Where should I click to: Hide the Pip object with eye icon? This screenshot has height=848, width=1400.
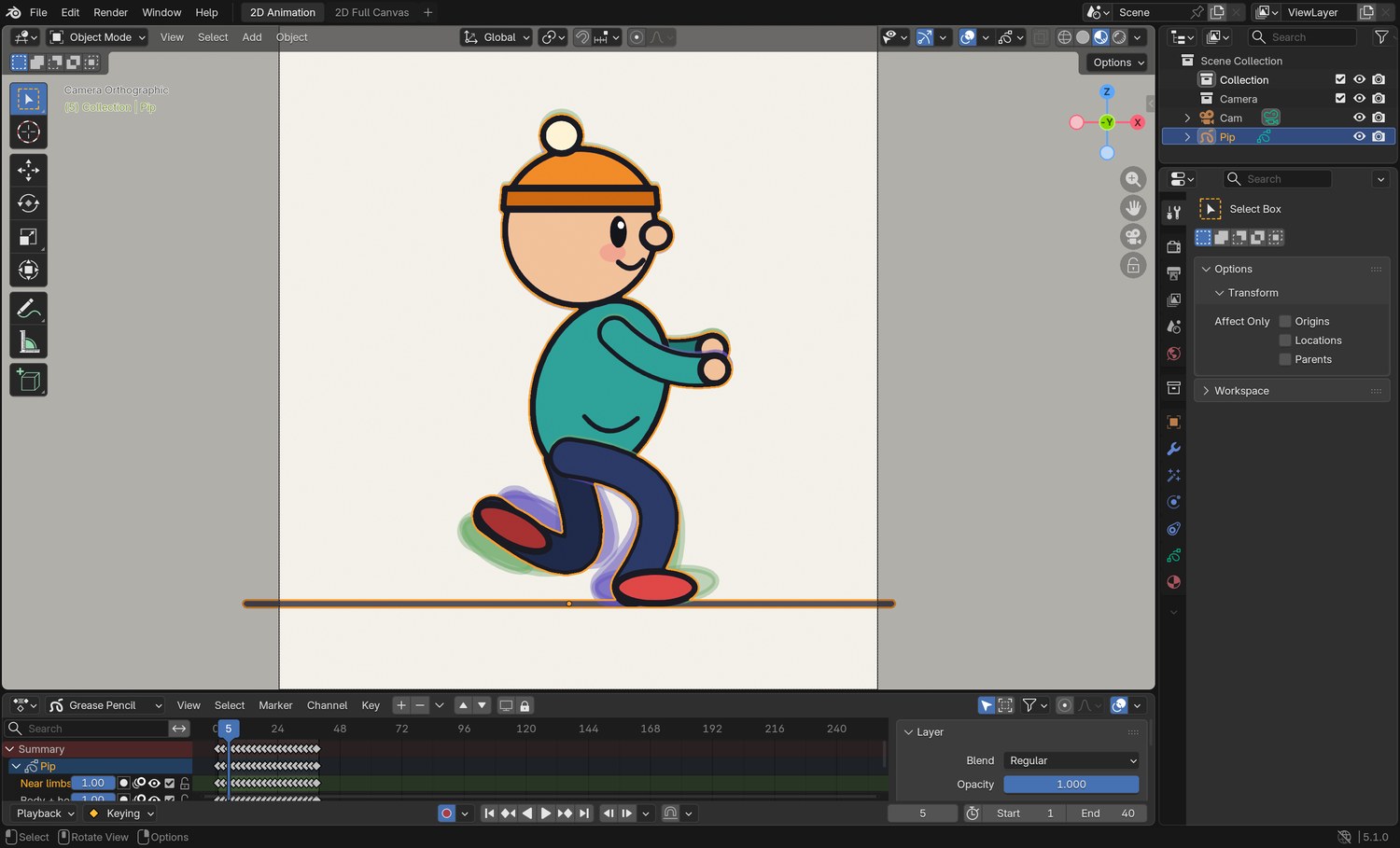click(x=1359, y=136)
